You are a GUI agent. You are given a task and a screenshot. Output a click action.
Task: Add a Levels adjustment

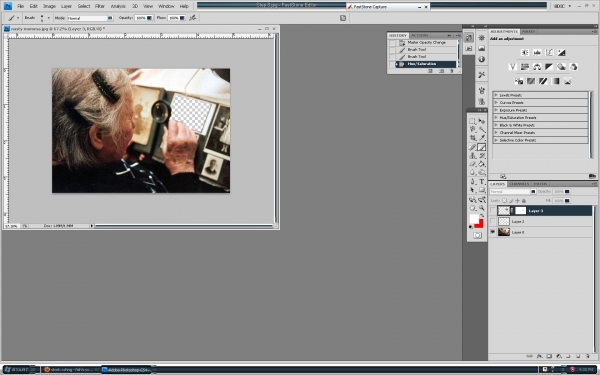[x=537, y=52]
